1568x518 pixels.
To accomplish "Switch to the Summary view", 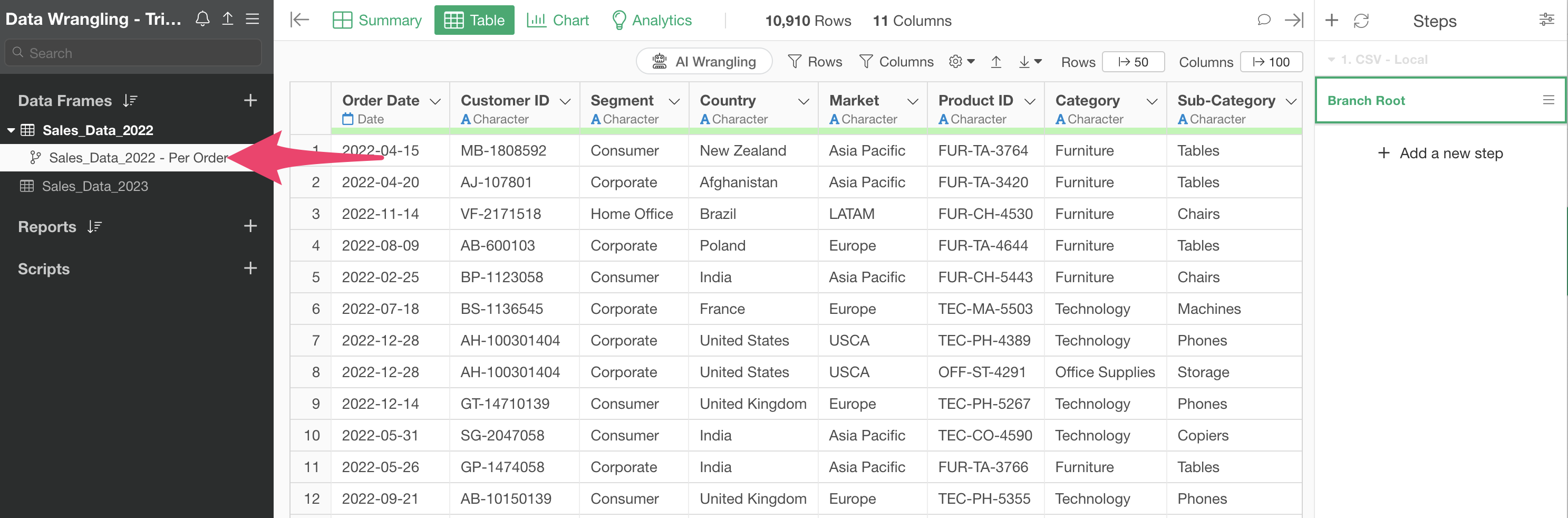I will [x=378, y=20].
